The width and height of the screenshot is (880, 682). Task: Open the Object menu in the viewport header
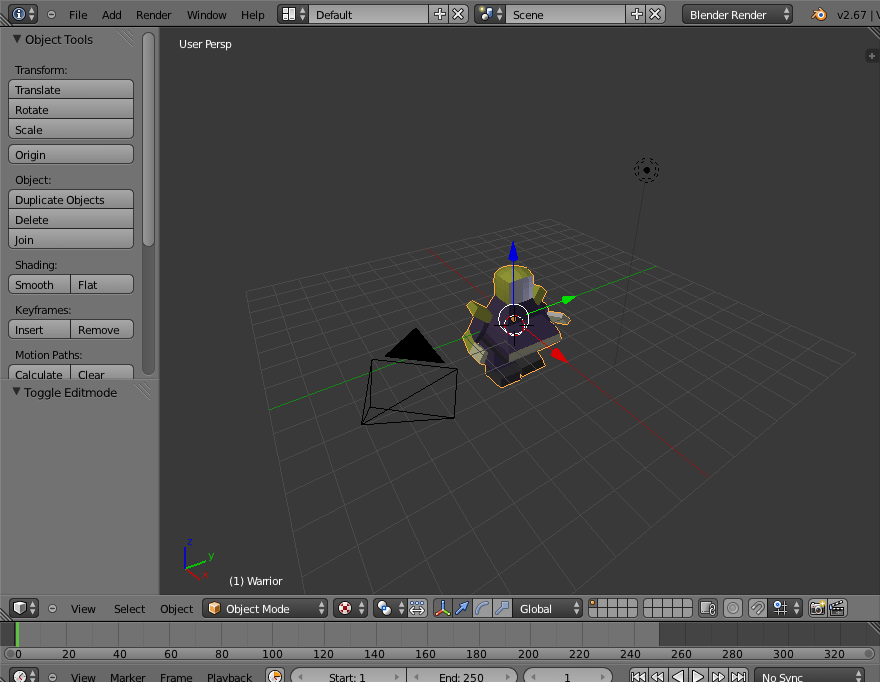[176, 608]
